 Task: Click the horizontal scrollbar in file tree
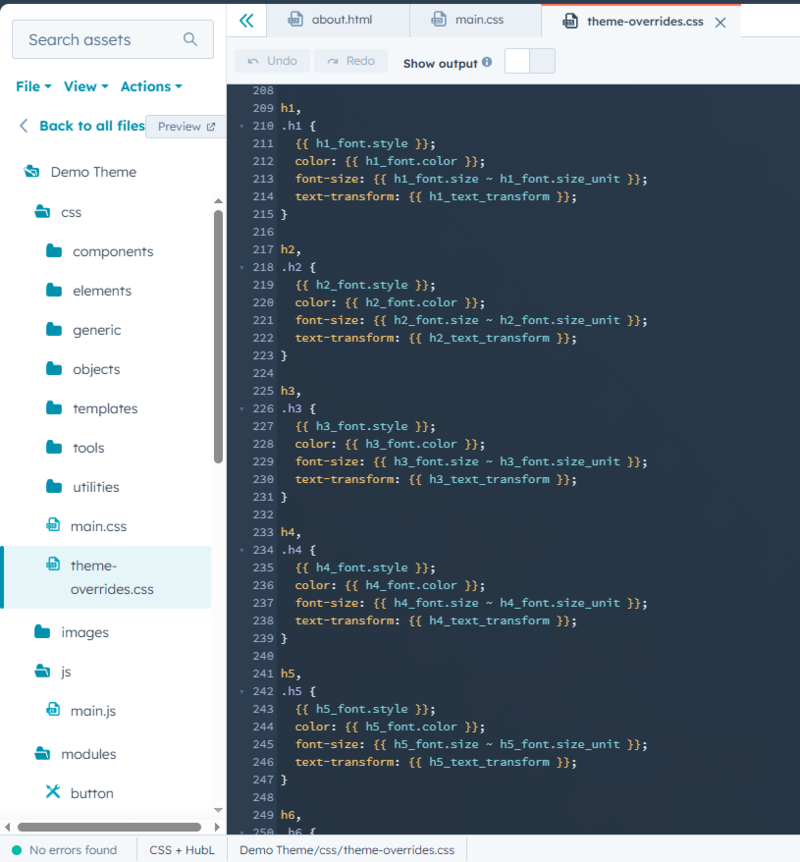pyautogui.click(x=110, y=827)
